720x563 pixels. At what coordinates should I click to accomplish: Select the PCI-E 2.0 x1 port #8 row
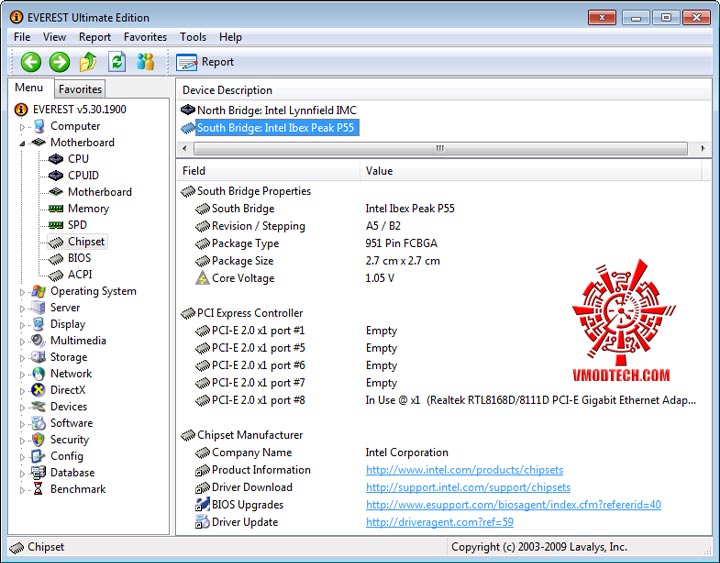pyautogui.click(x=444, y=400)
